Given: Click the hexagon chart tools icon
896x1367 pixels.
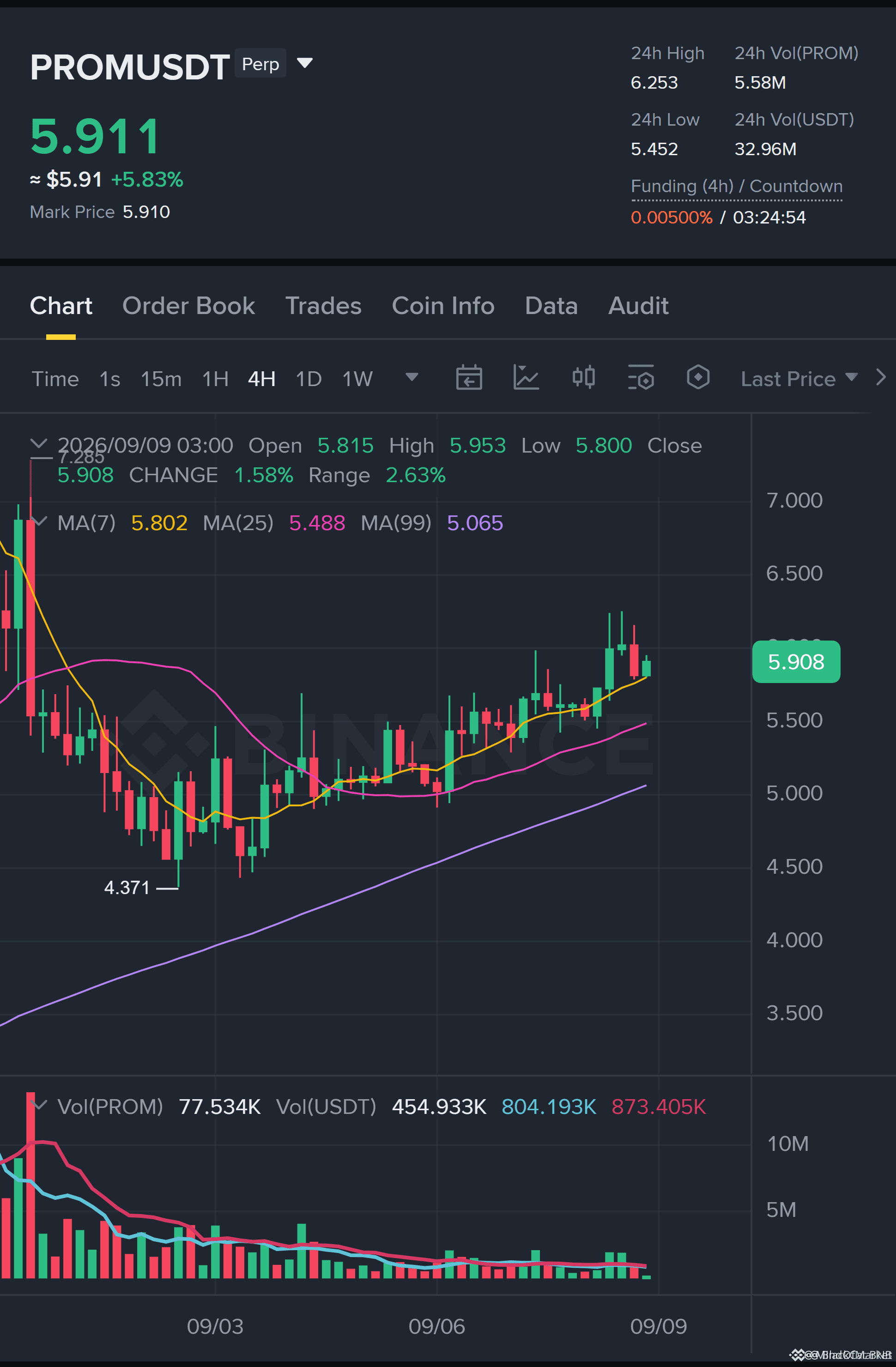Looking at the screenshot, I should tap(698, 377).
